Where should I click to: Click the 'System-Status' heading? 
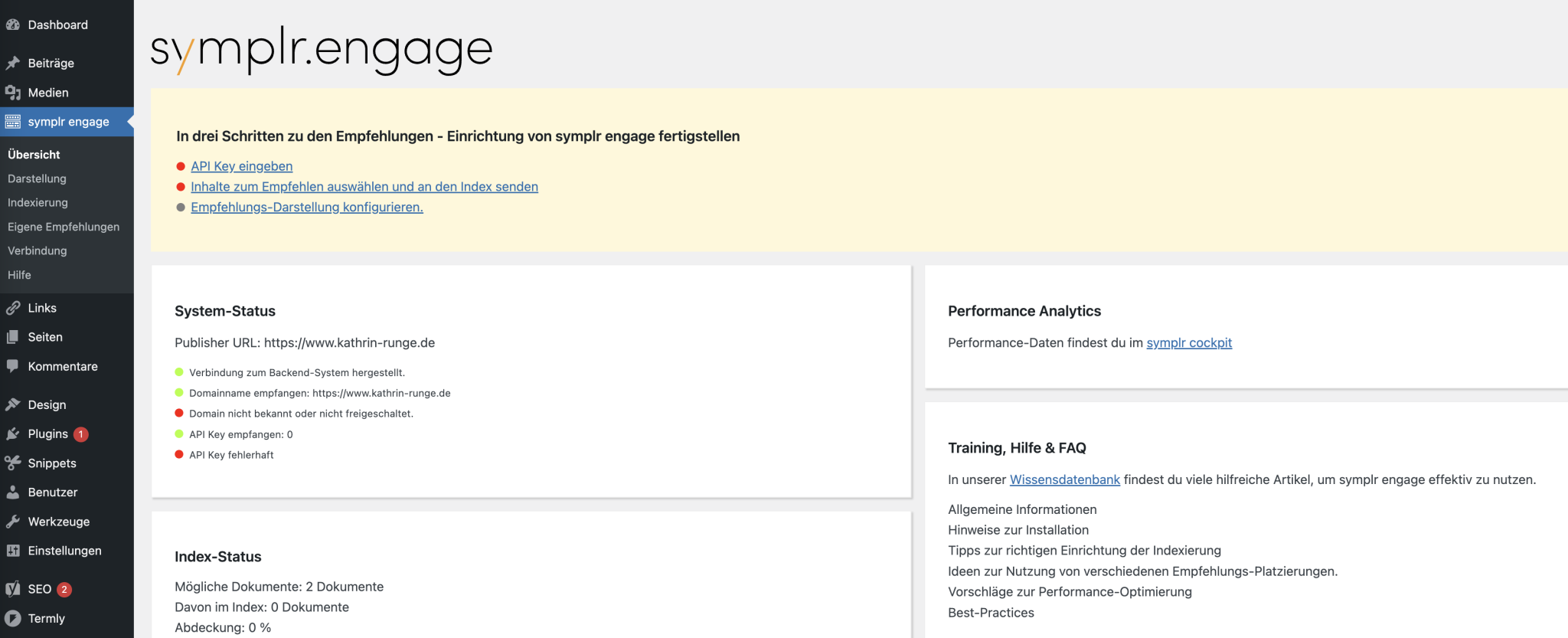click(225, 311)
